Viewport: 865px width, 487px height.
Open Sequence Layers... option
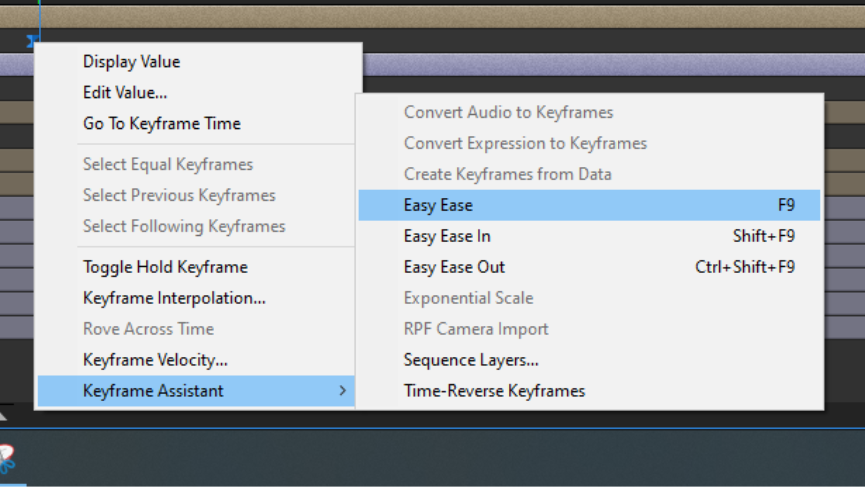(x=471, y=360)
